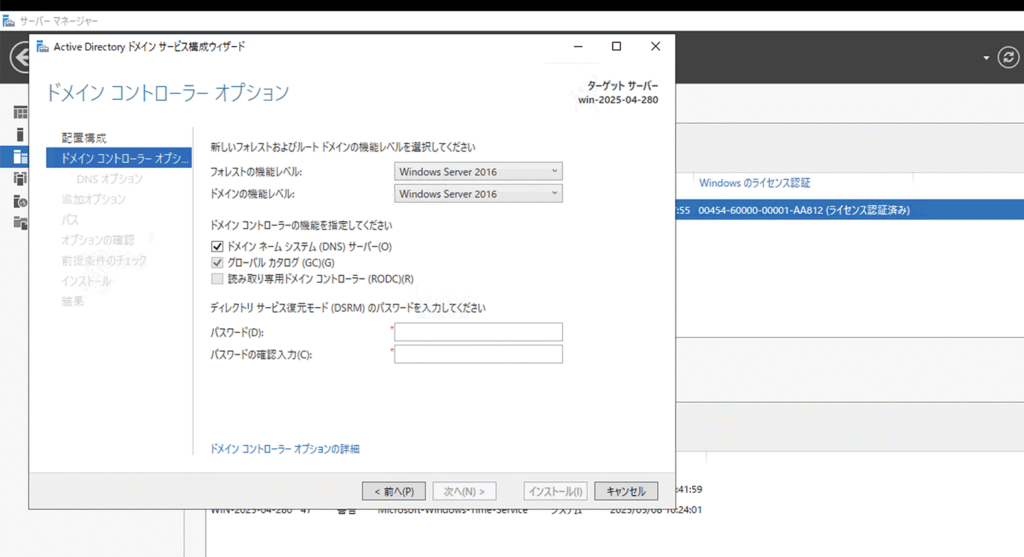This screenshot has width=1024, height=557.
Task: Open the All Servers sidebar icon
Action: coord(20,157)
